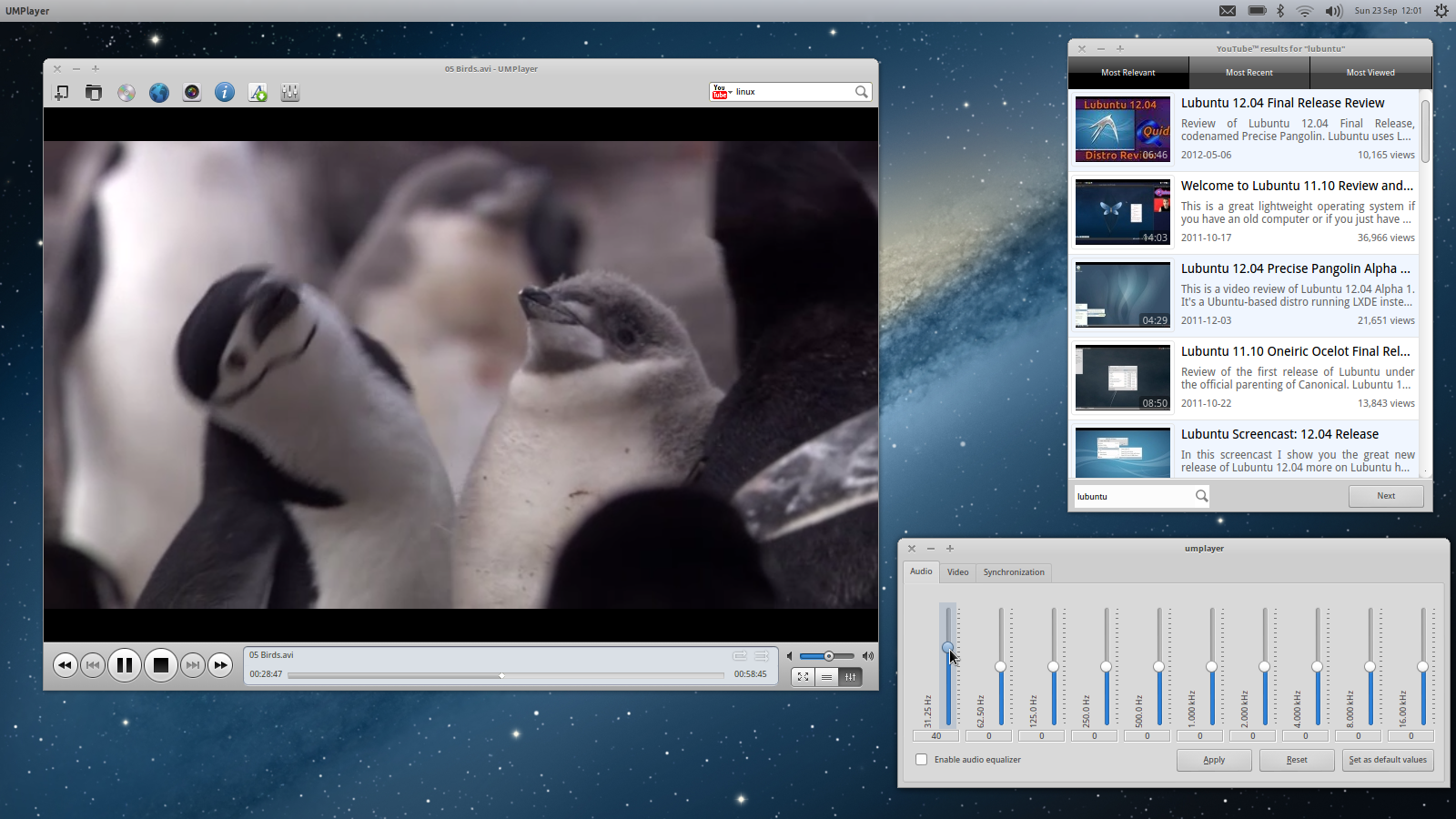Screen dimensions: 1456x819
Task: Toggle repeat in the player display
Action: [x=740, y=655]
